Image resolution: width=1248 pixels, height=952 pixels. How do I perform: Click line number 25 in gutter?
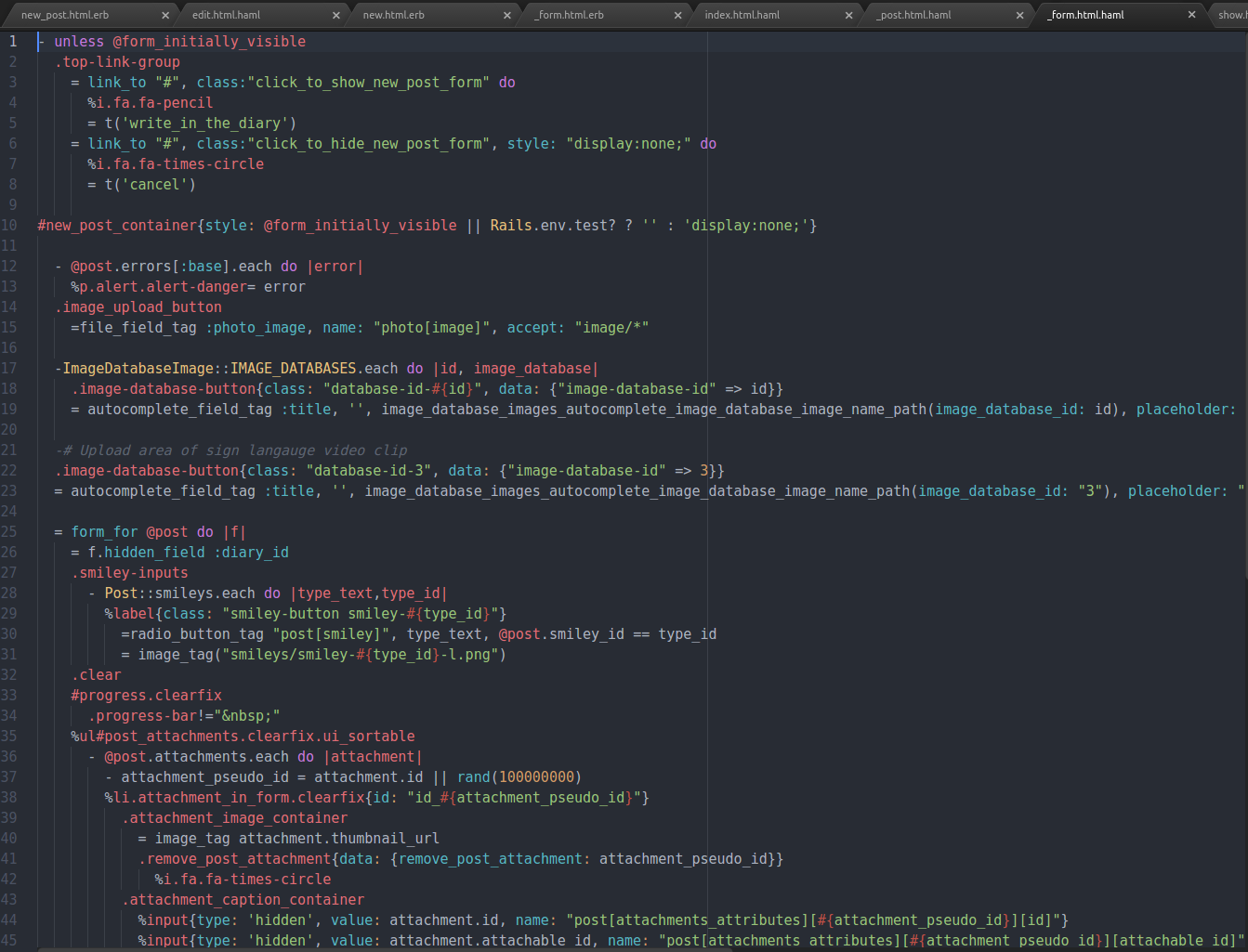[9, 532]
